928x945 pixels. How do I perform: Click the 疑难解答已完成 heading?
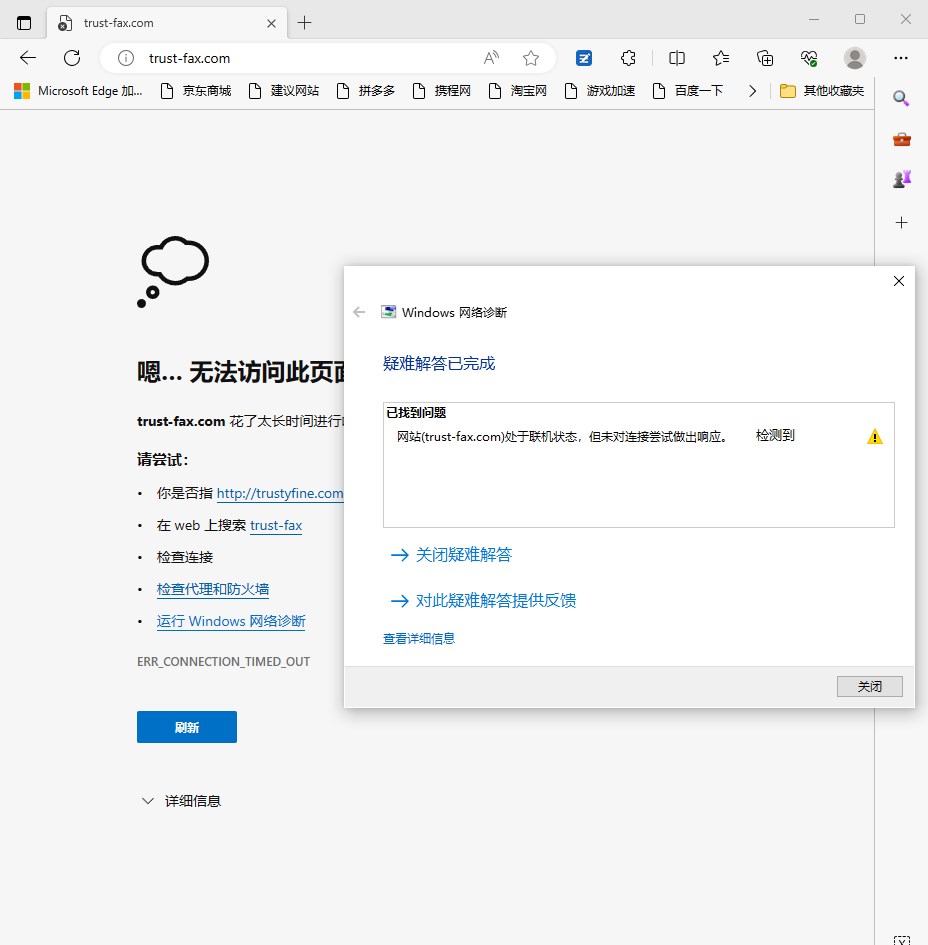[439, 363]
